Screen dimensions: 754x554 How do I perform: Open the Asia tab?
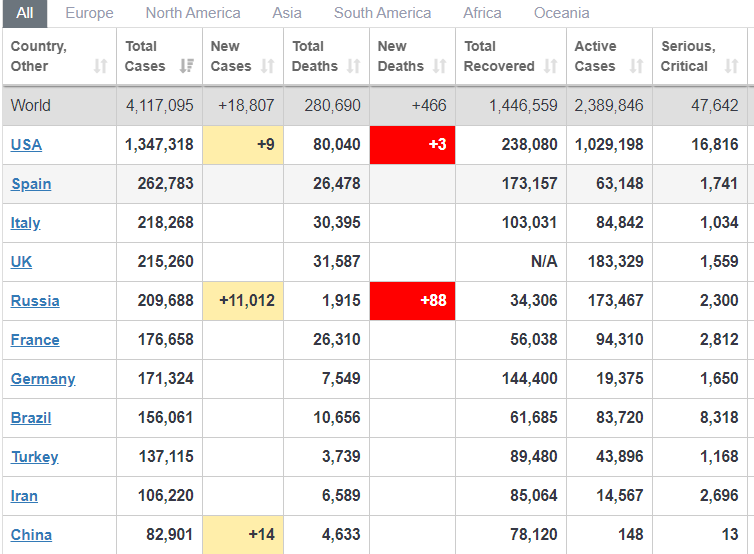tap(287, 13)
